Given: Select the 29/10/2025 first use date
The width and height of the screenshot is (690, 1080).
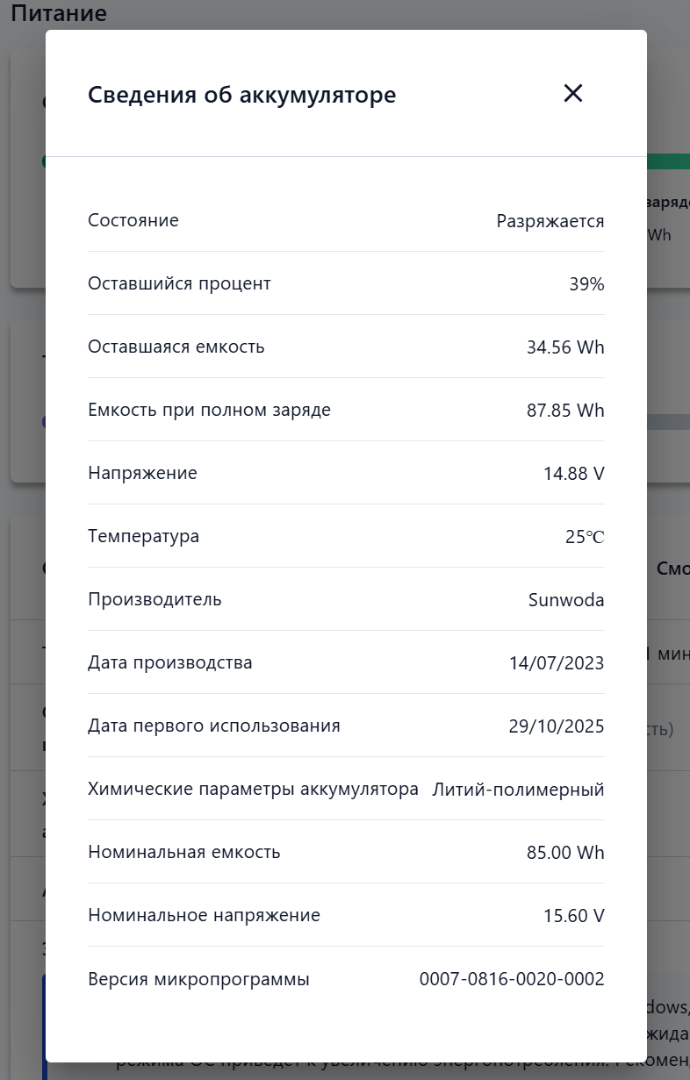Looking at the screenshot, I should point(556,726).
